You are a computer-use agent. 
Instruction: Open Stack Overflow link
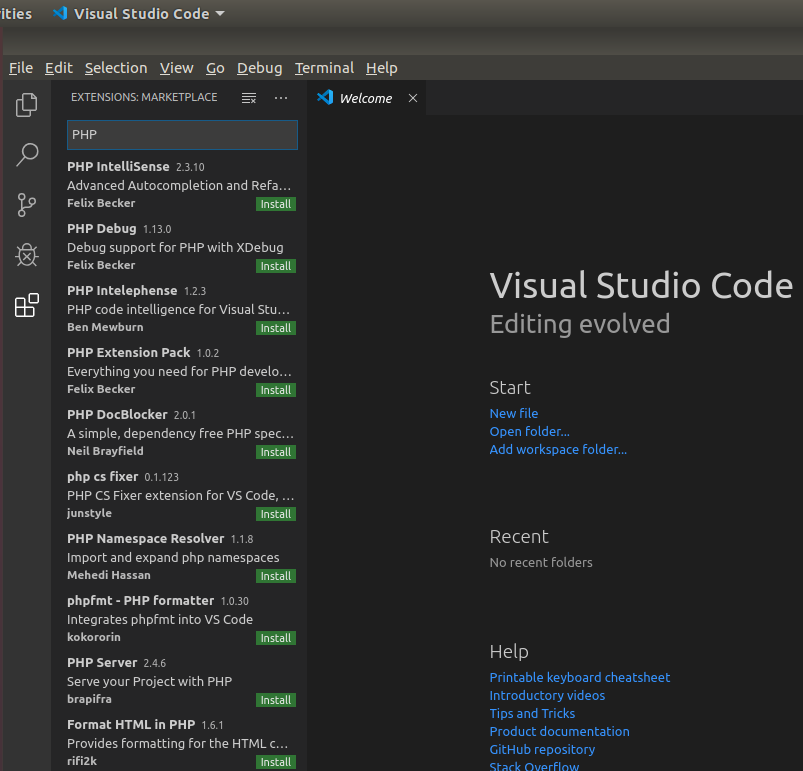click(534, 766)
